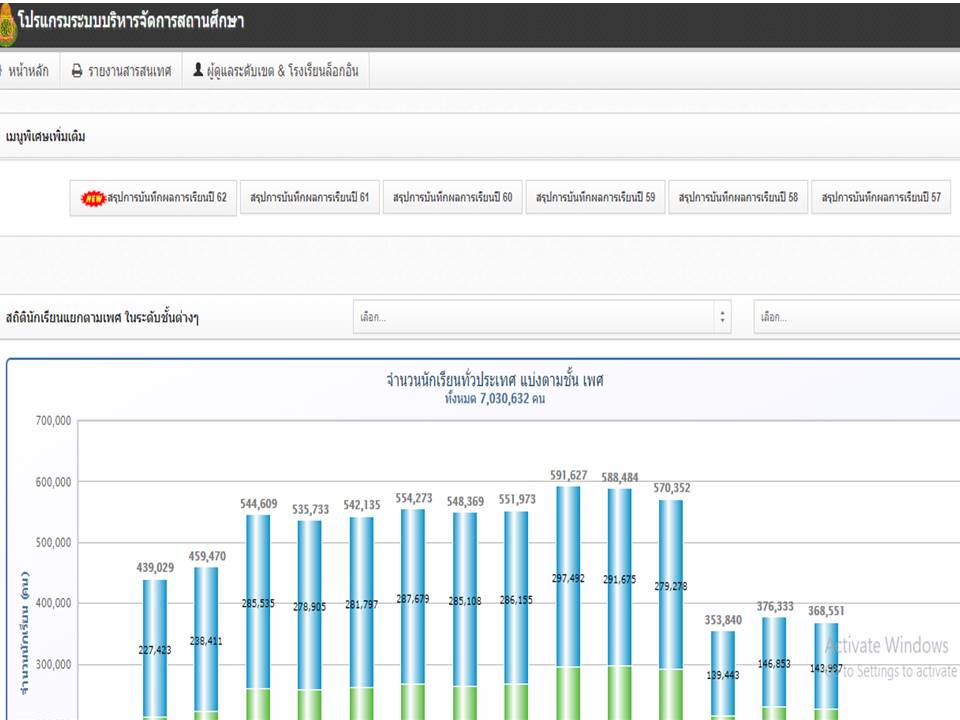Click the 400,000 y-axis label
960x720 pixels.
coord(53,603)
